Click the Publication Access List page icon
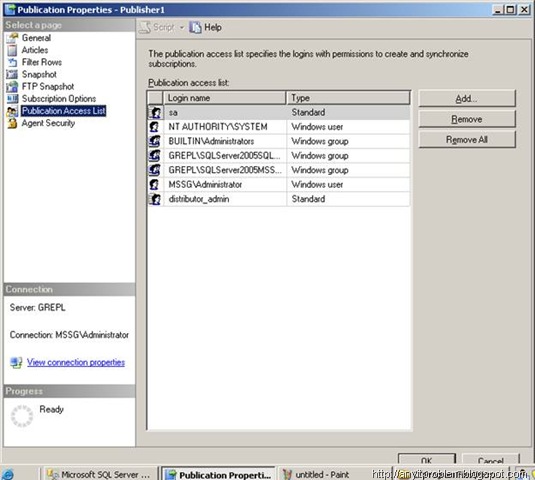This screenshot has width=535, height=480. click(12, 111)
